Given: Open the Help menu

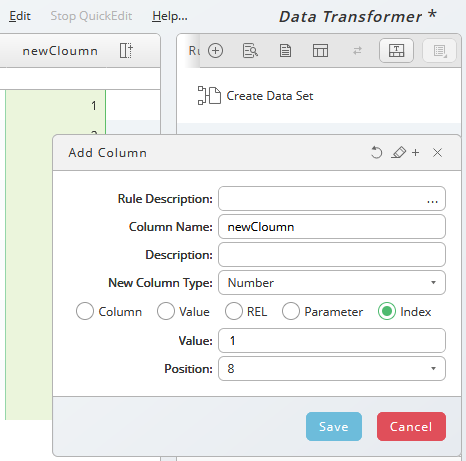Looking at the screenshot, I should 170,16.
